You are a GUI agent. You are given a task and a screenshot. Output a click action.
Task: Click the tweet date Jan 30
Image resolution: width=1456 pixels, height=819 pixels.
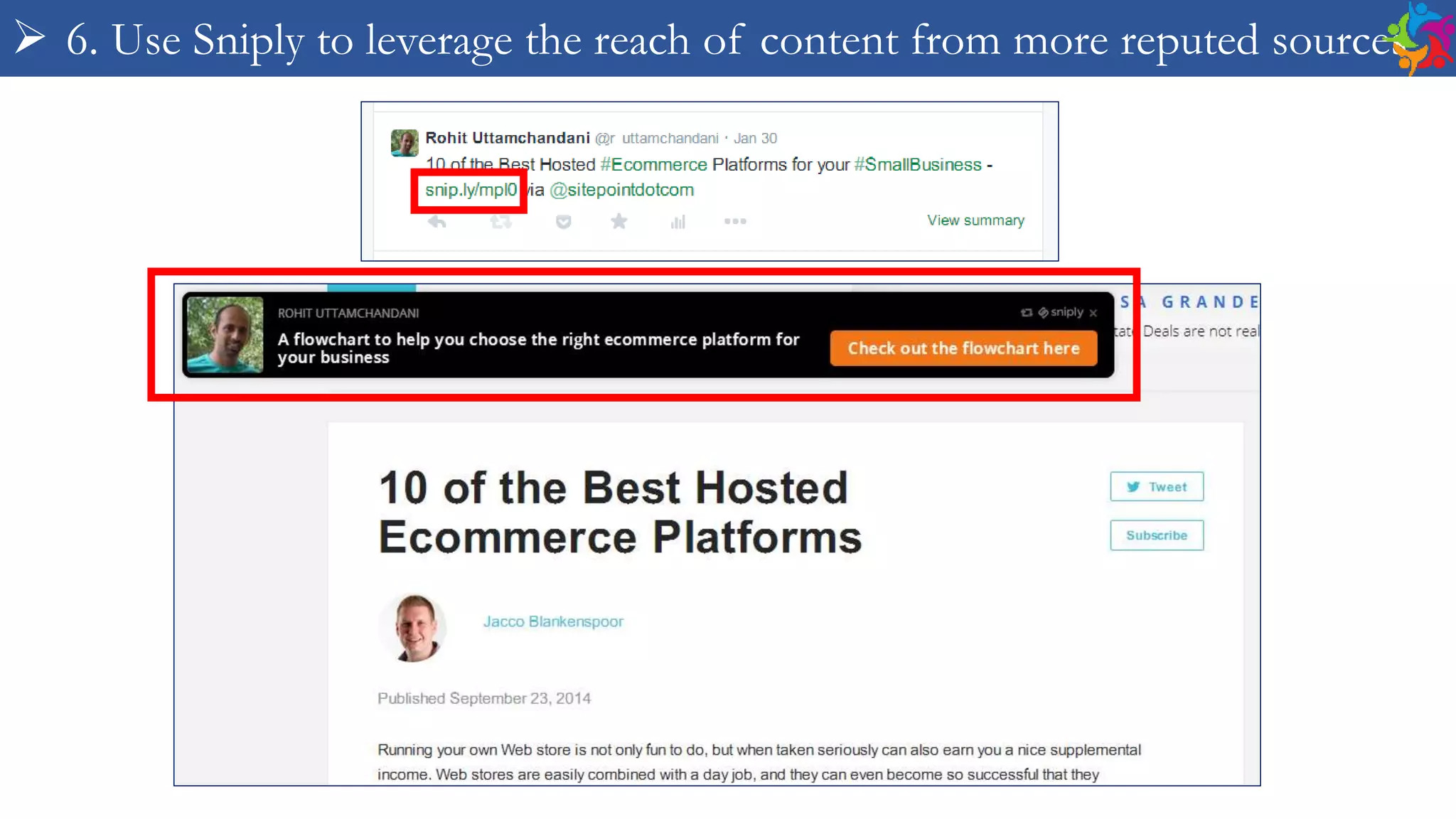point(755,138)
